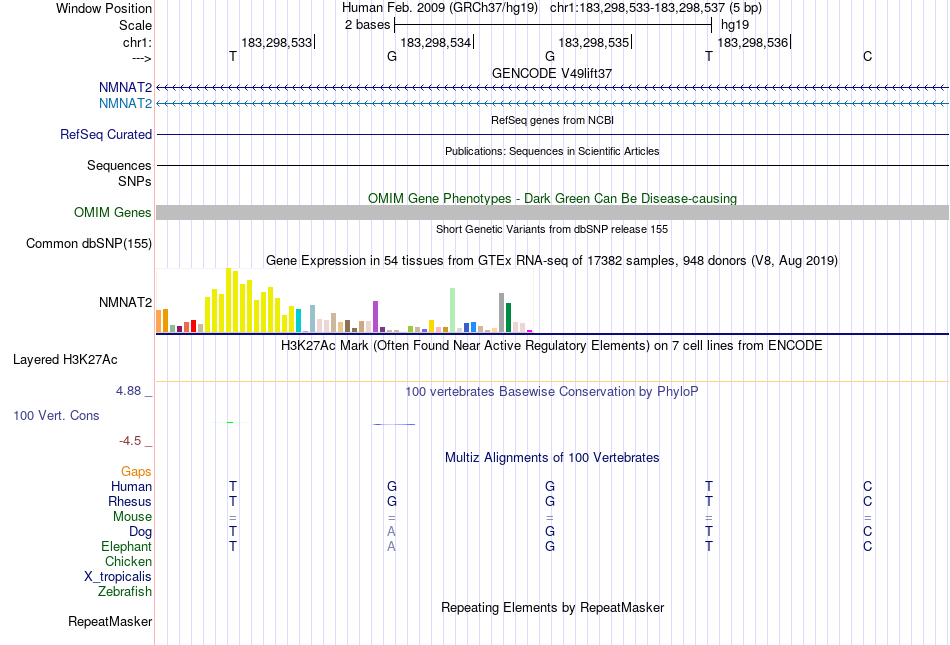Select the Human species row label
The image size is (950, 645).
131,486
